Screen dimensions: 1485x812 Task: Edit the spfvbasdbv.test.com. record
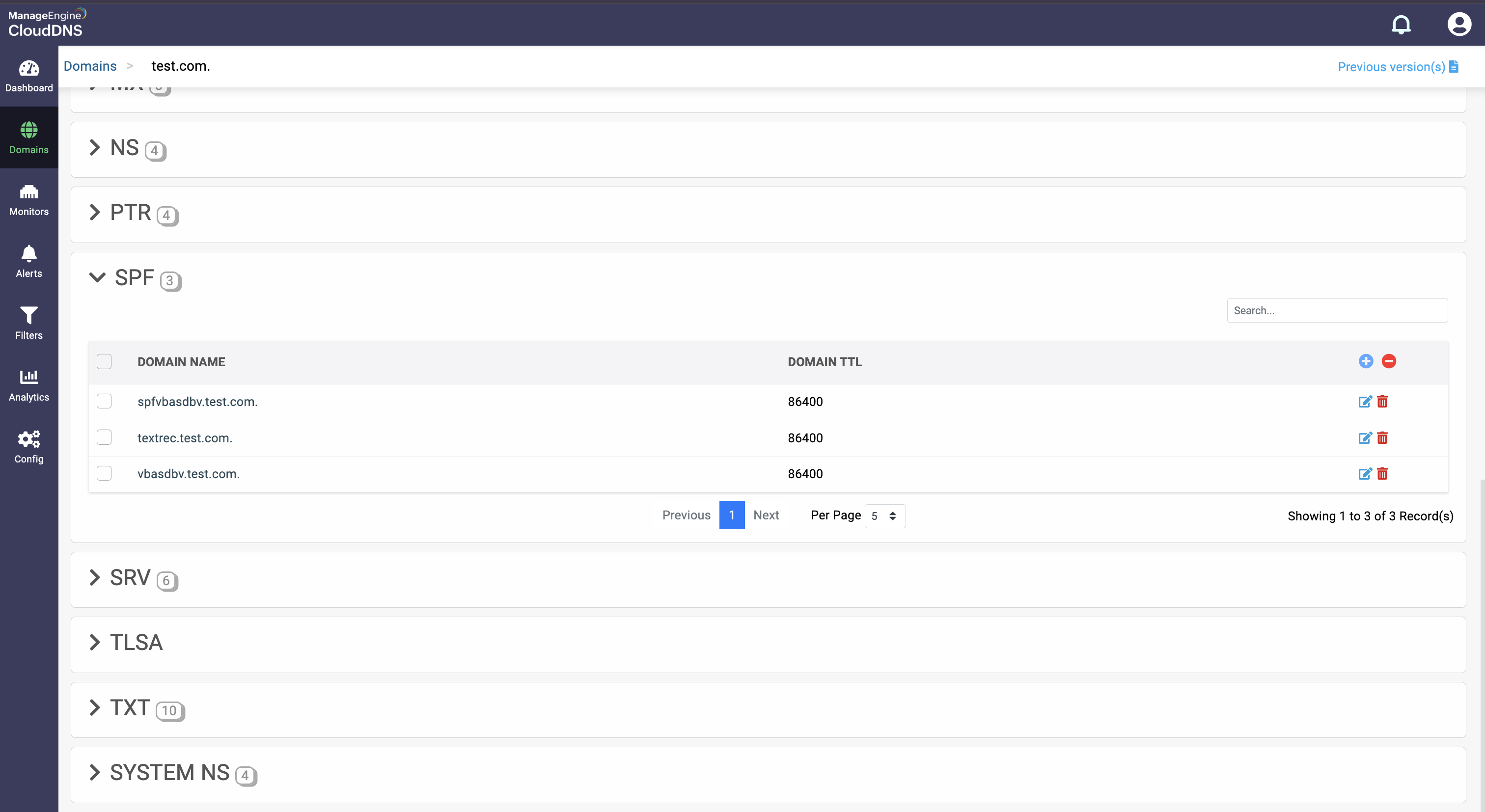point(1365,402)
